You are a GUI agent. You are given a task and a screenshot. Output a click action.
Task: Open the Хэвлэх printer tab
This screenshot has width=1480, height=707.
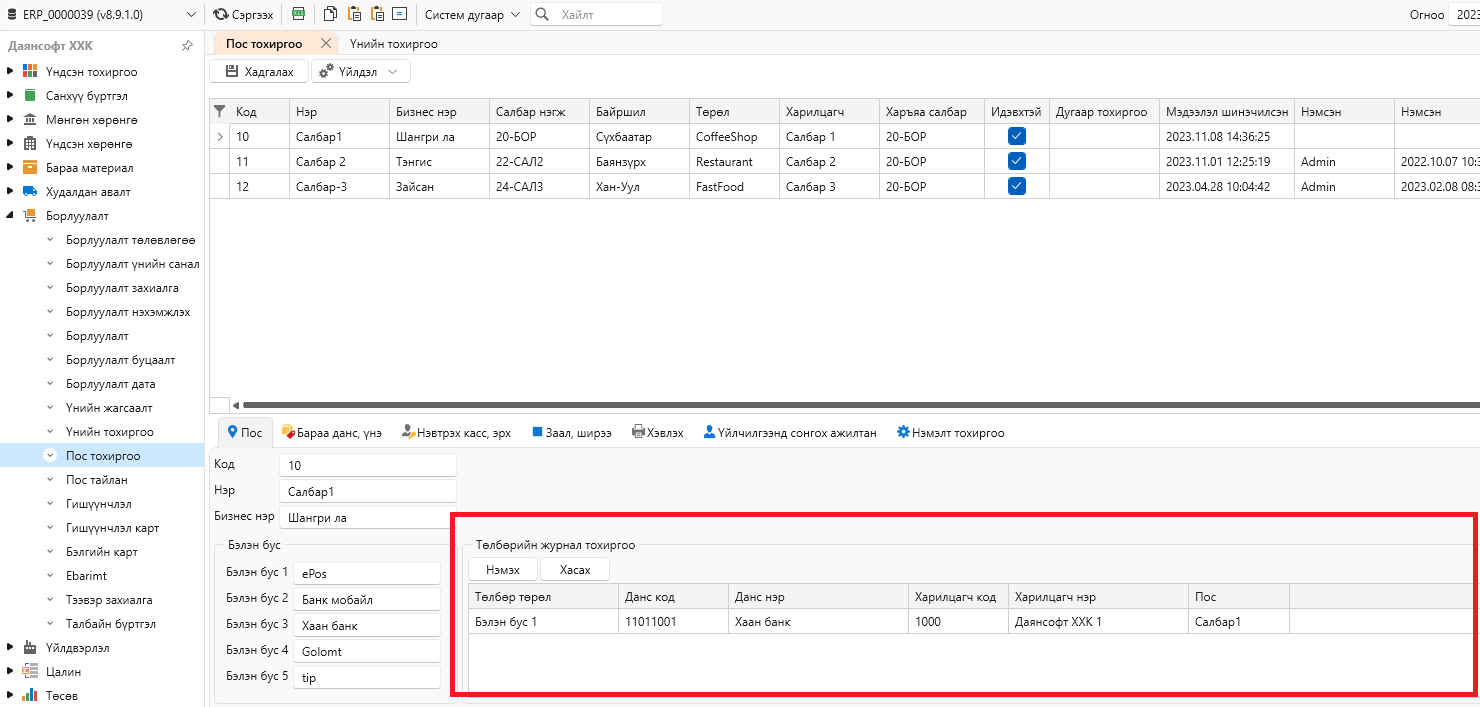(658, 433)
